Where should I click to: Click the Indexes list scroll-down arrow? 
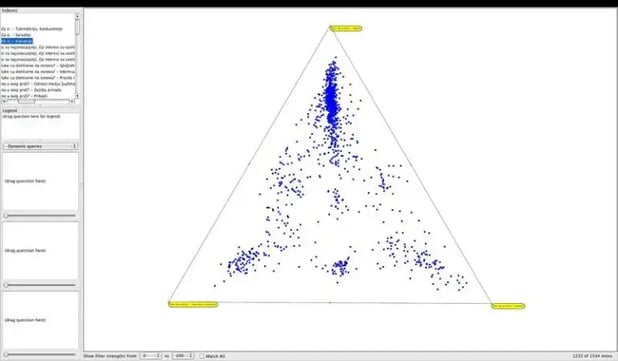click(x=77, y=96)
